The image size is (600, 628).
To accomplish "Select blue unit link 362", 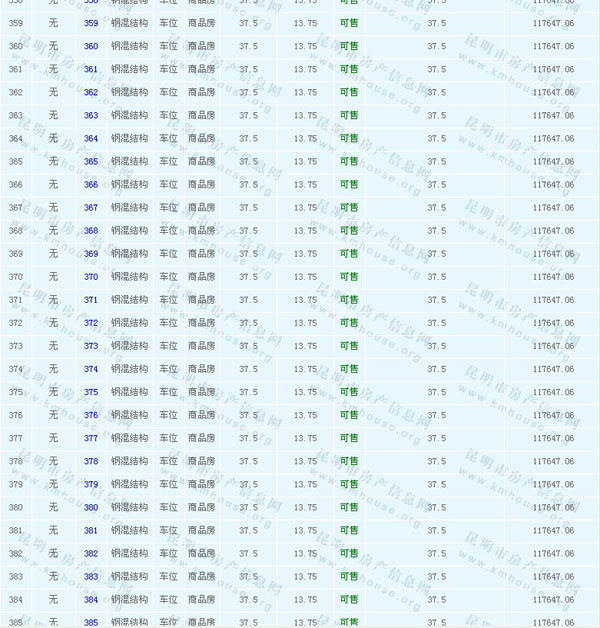I will (91, 93).
